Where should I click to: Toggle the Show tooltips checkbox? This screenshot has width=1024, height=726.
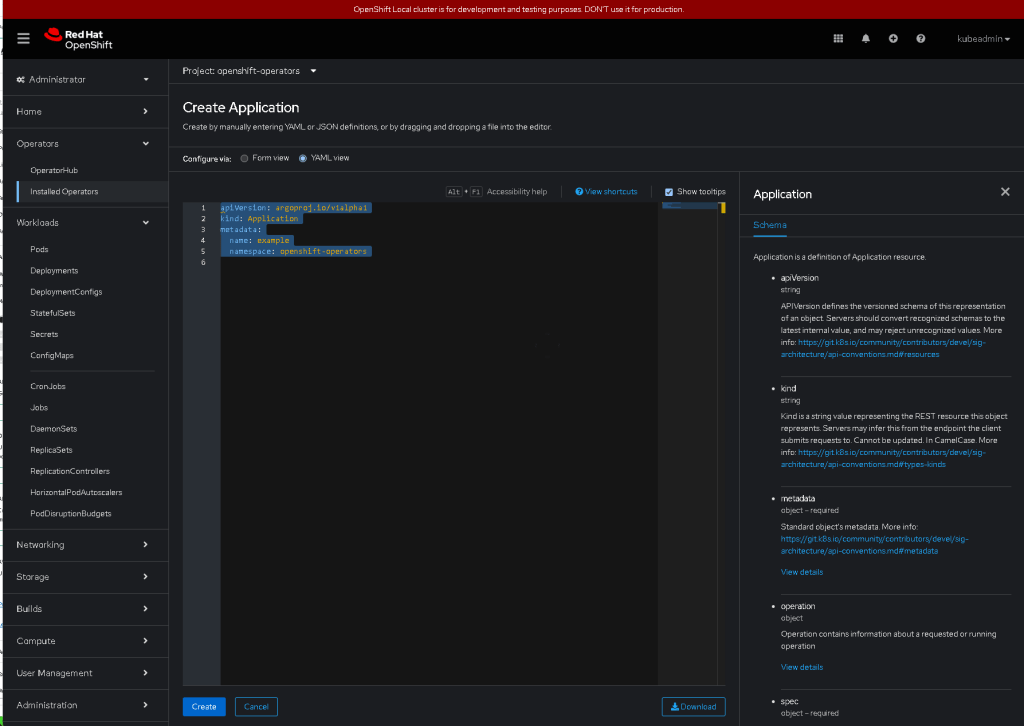[669, 192]
